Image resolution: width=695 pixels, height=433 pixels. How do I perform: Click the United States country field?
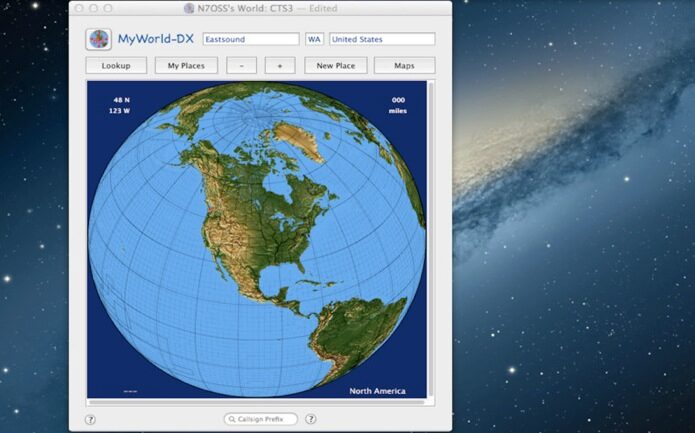(382, 39)
